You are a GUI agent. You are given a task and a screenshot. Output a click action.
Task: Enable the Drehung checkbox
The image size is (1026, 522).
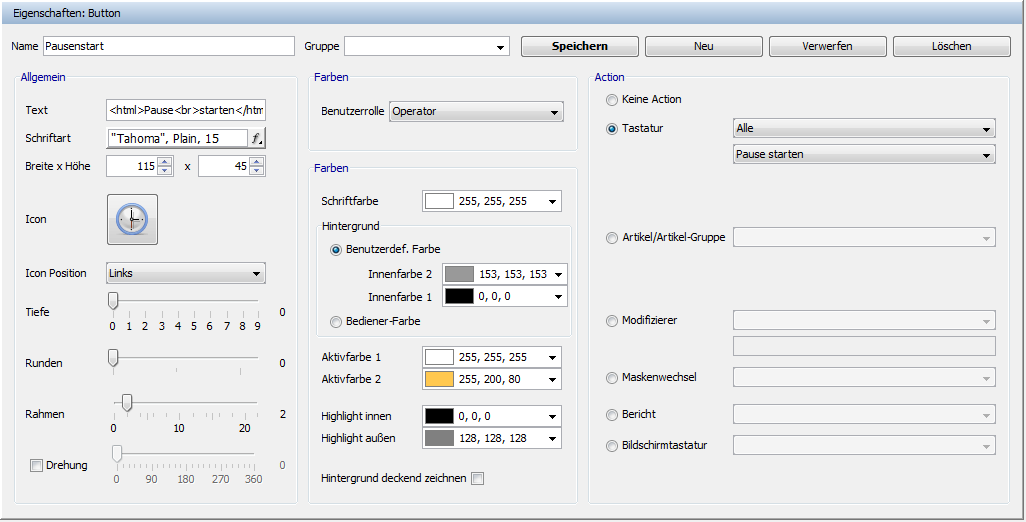[x=37, y=465]
